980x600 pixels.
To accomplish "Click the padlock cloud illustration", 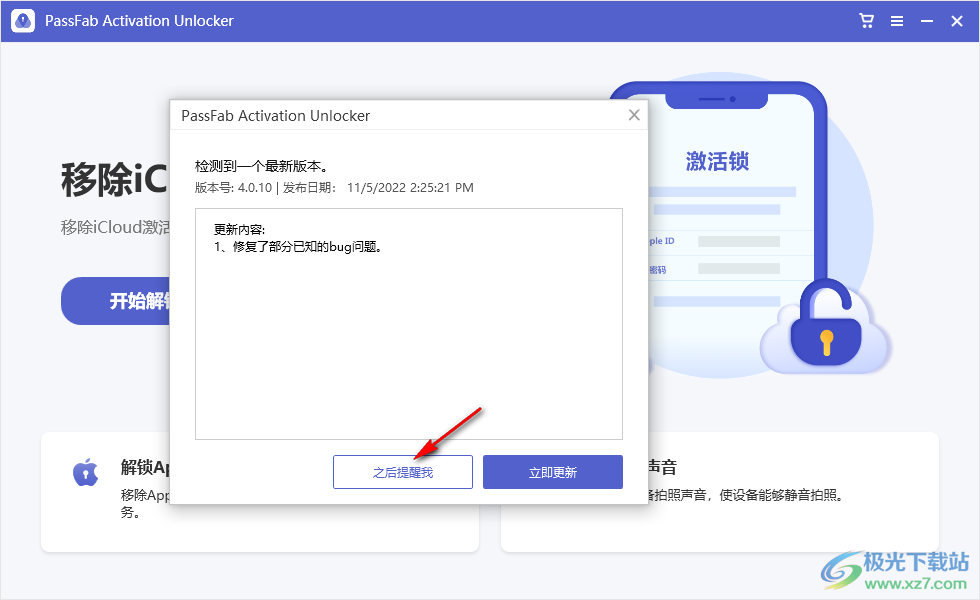I will point(826,328).
